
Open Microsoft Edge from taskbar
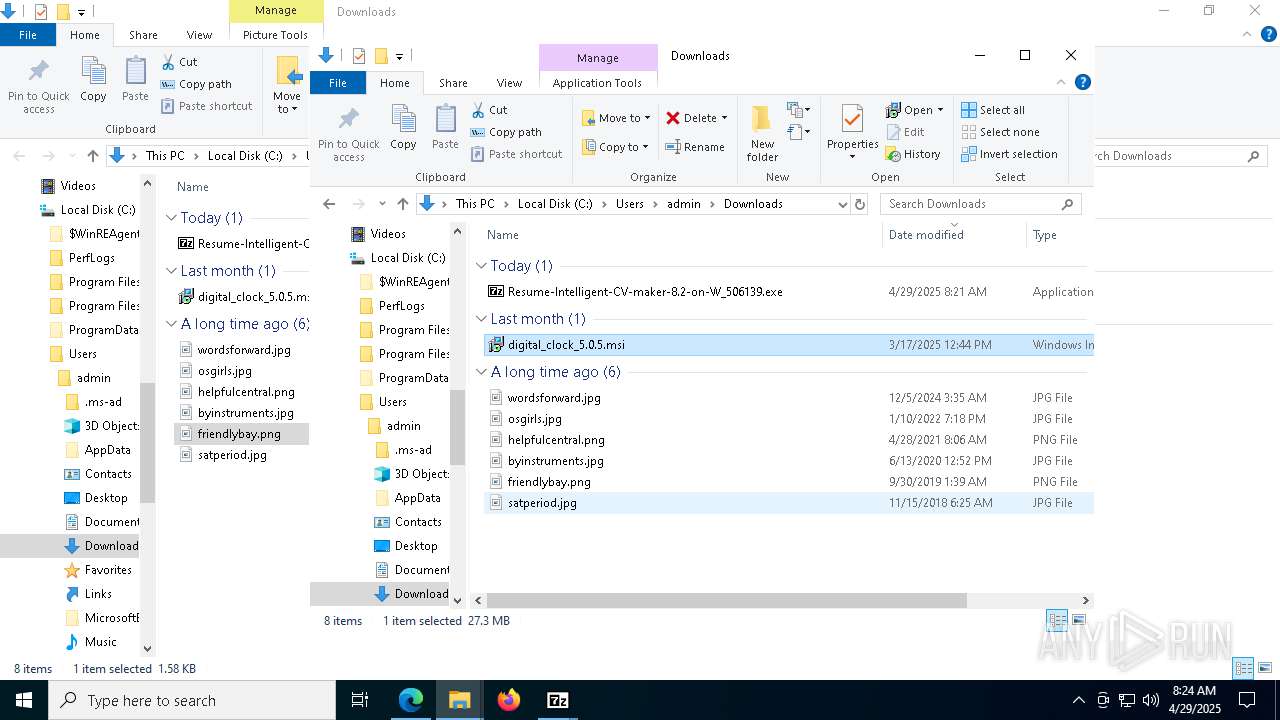click(411, 700)
